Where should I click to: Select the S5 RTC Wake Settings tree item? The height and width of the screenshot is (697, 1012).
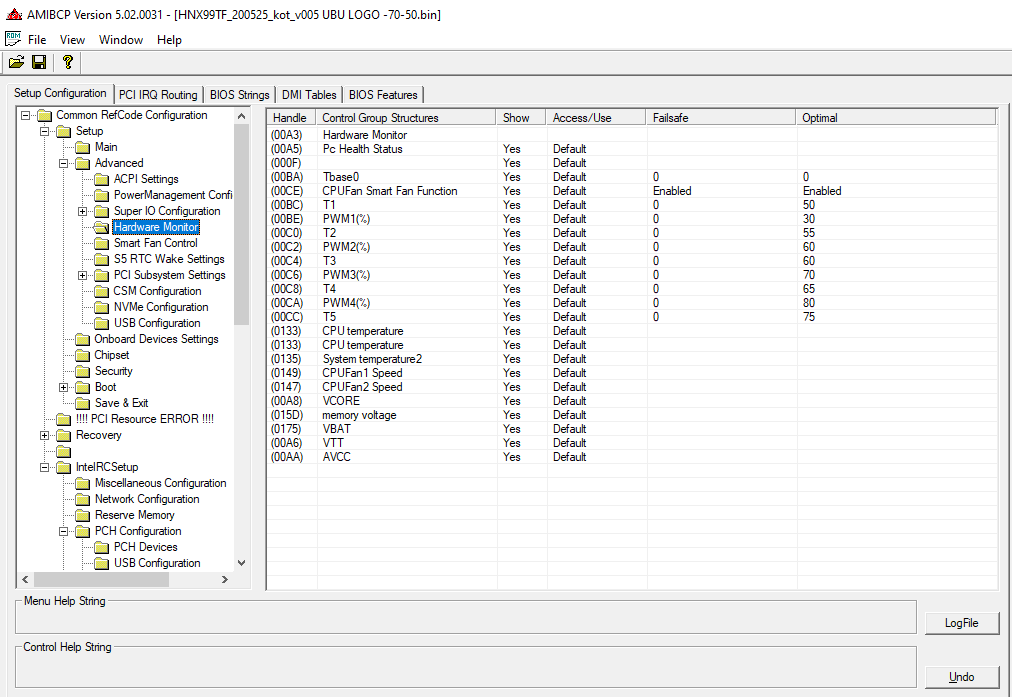pyautogui.click(x=169, y=259)
